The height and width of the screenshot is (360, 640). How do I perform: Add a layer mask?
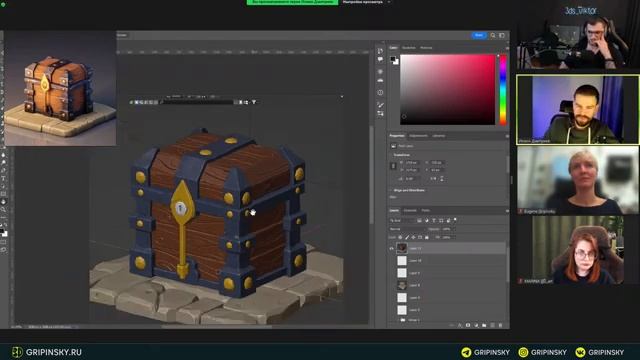[x=468, y=325]
